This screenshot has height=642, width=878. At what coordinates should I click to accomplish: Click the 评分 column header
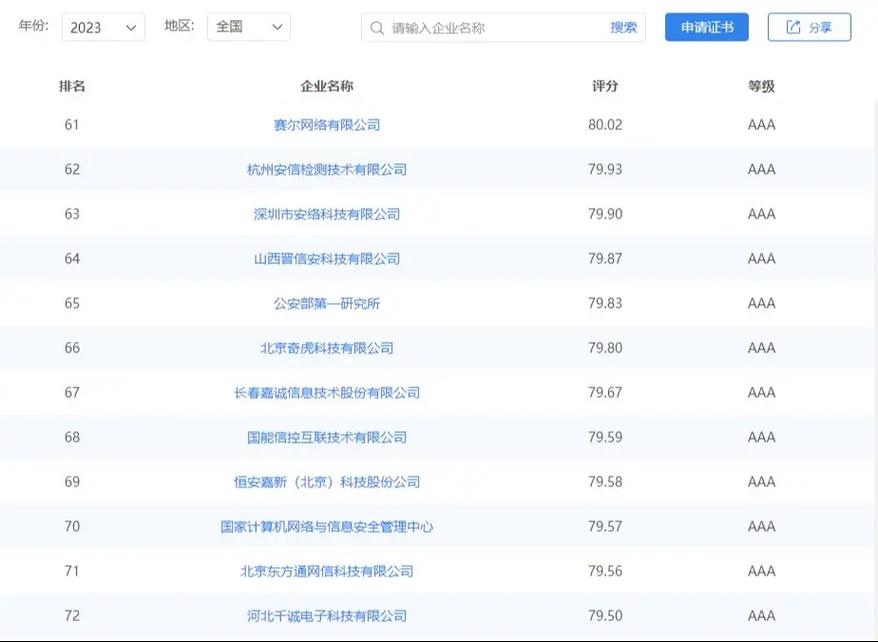[605, 86]
